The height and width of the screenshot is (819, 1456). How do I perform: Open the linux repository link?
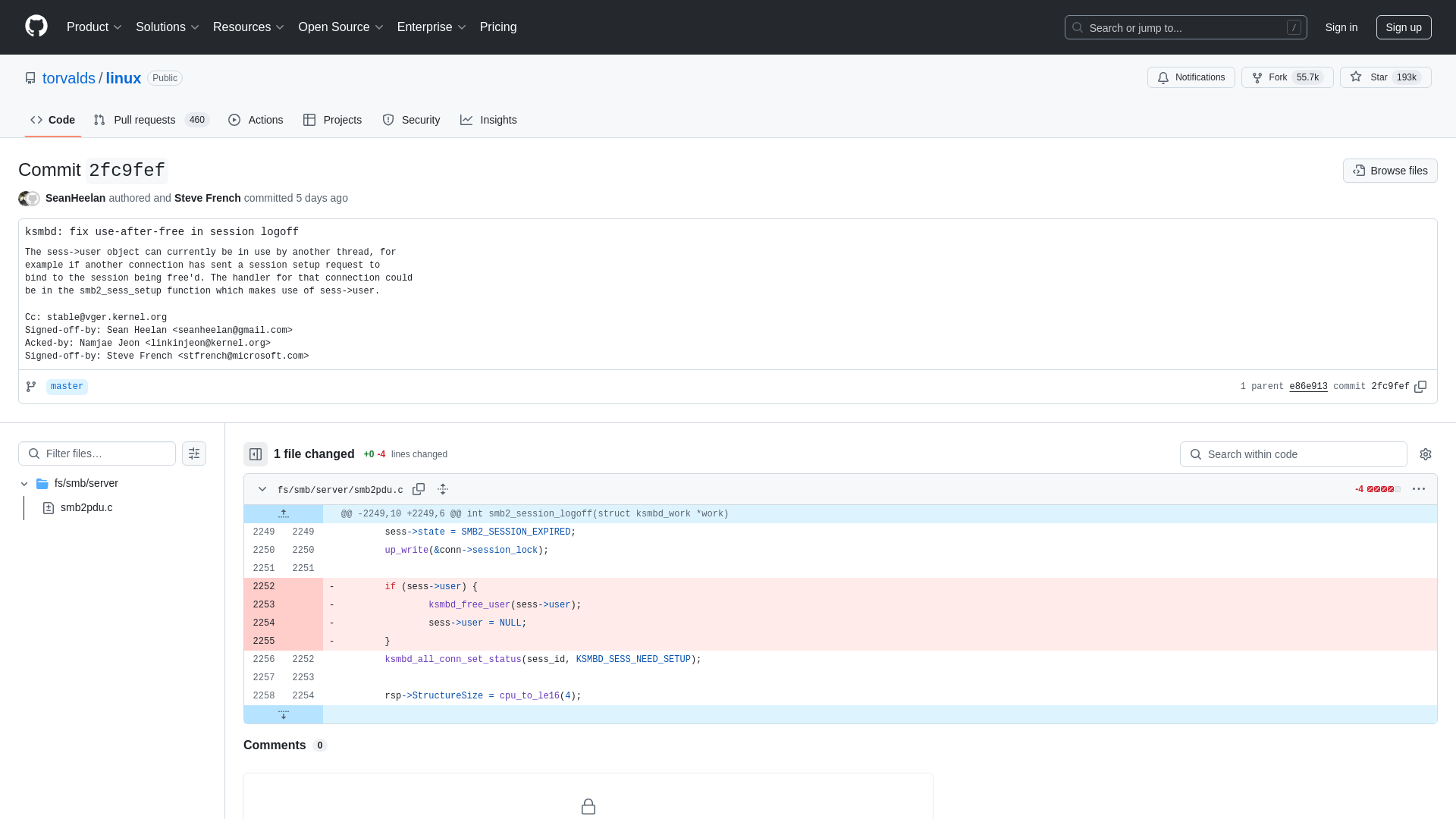(x=124, y=78)
